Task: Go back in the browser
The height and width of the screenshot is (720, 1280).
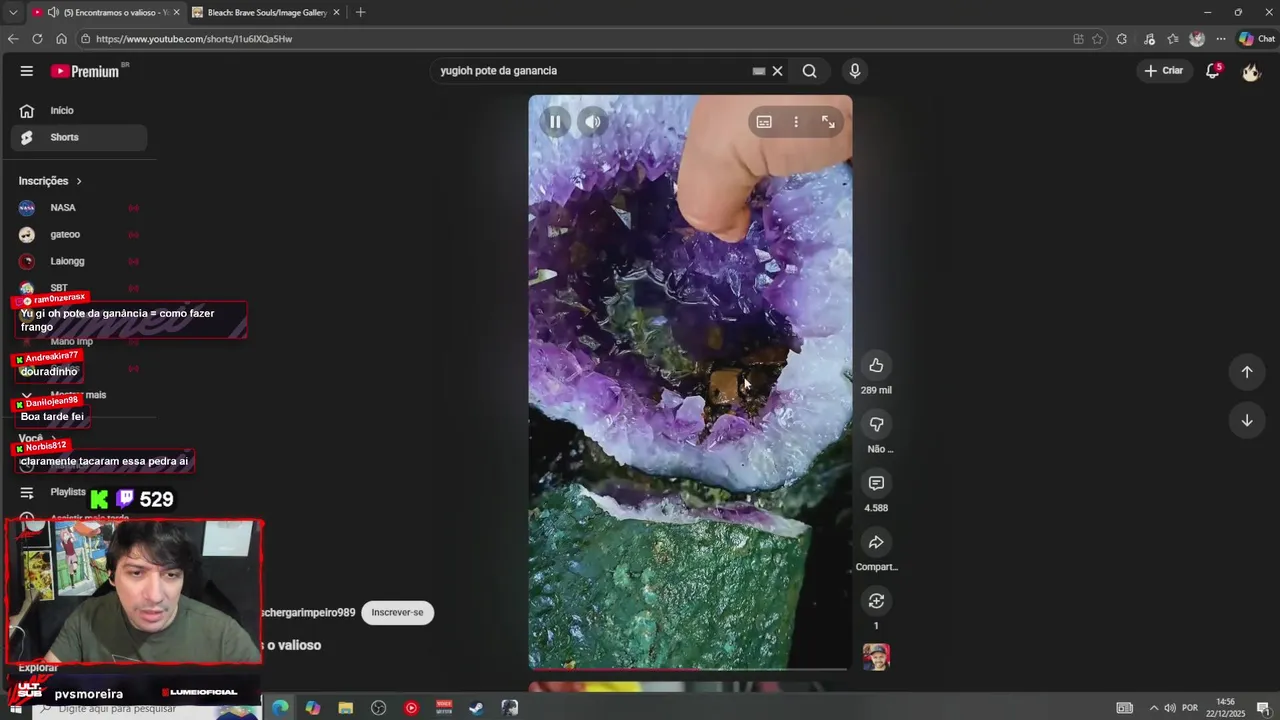Action: pyautogui.click(x=12, y=39)
